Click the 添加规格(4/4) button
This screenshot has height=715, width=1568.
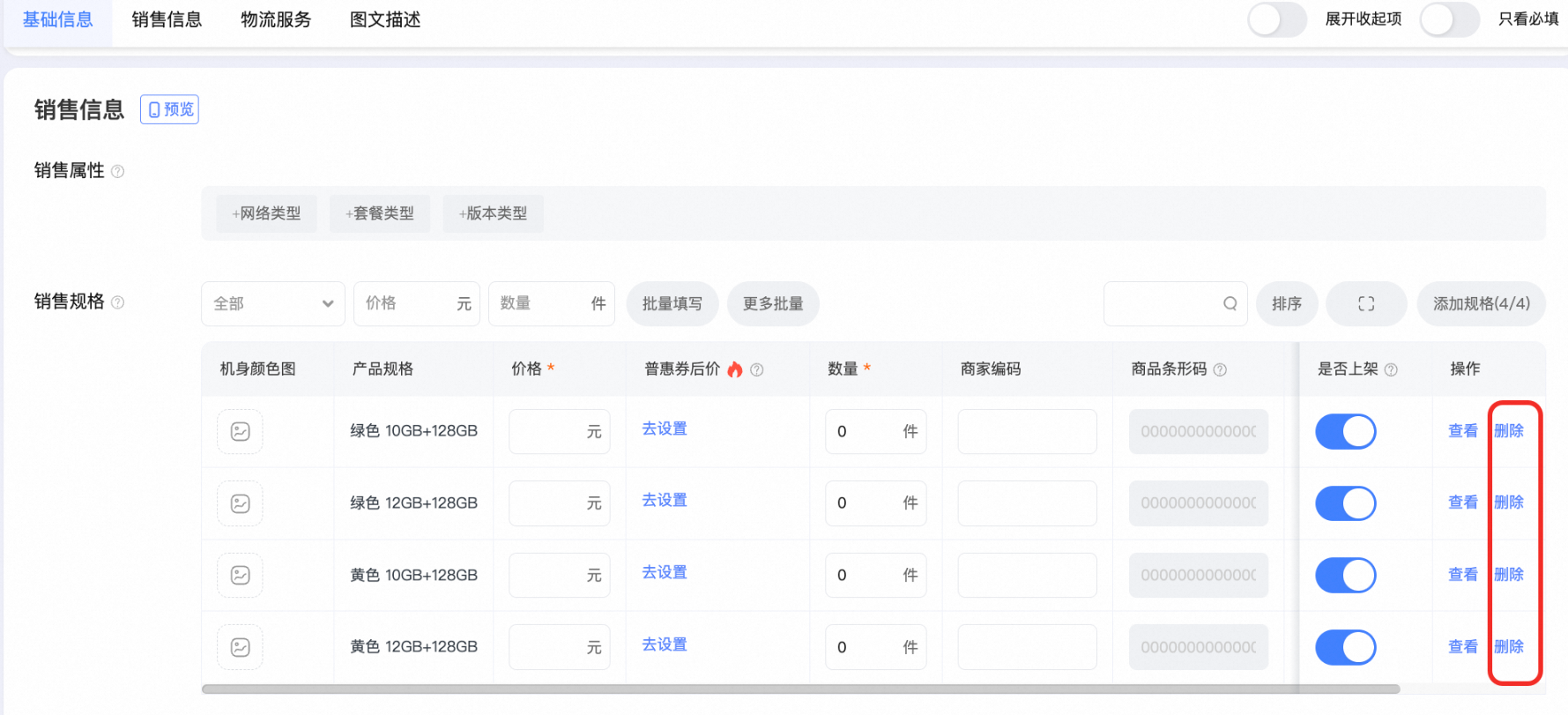(x=1482, y=303)
